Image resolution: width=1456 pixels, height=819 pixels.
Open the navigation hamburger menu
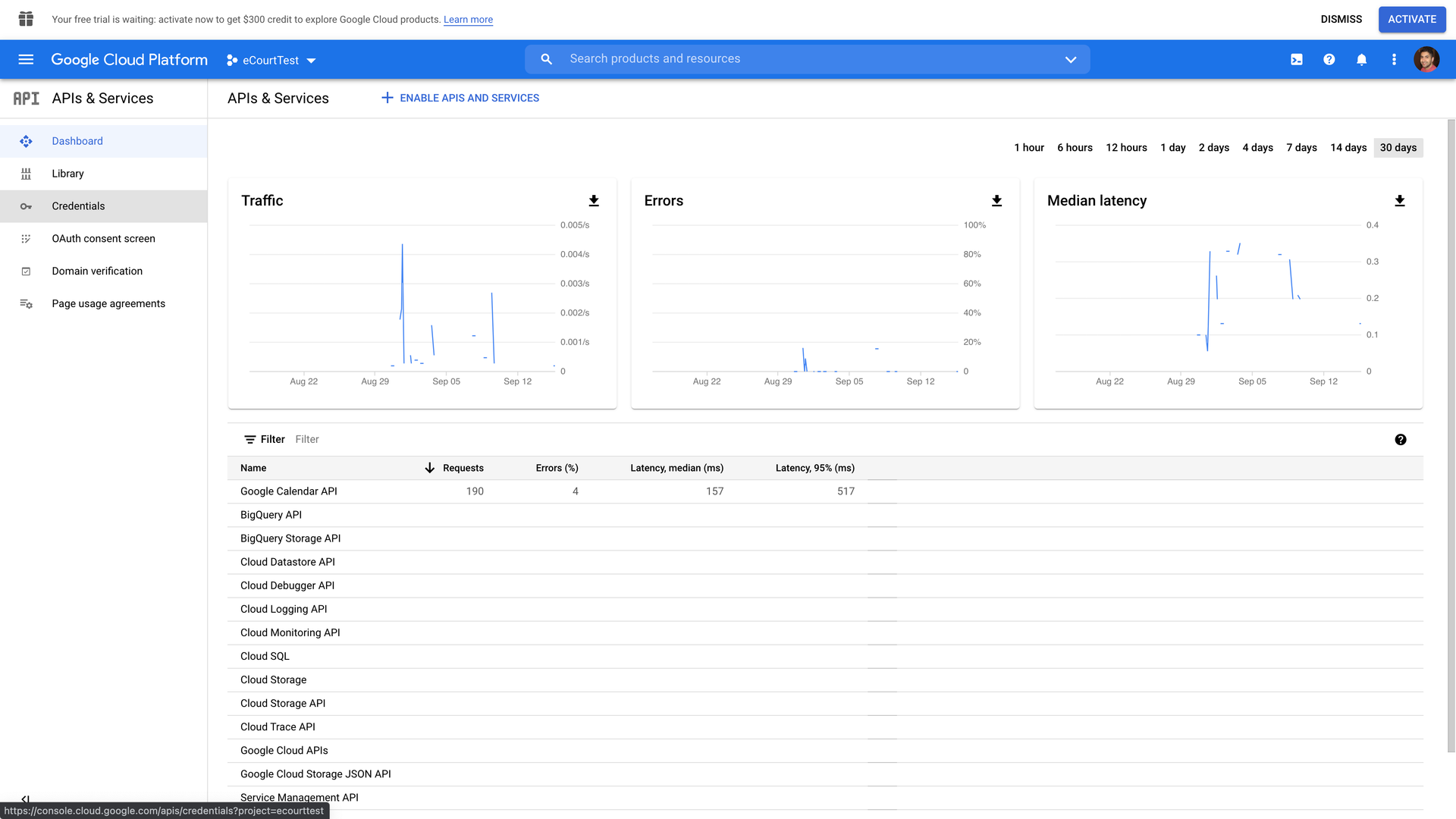[26, 59]
